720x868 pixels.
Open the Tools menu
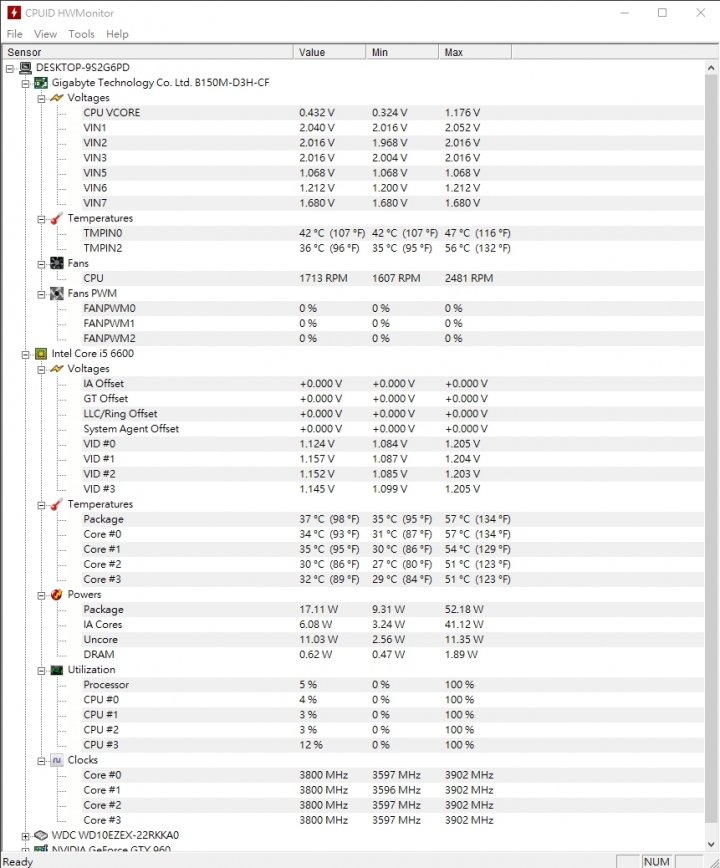pos(81,34)
